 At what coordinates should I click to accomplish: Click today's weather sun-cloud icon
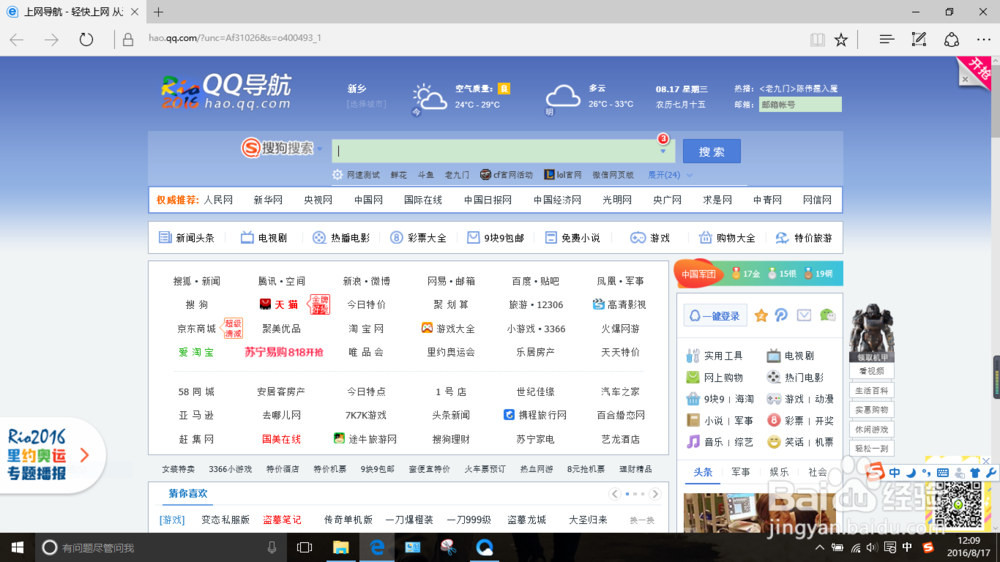click(x=429, y=98)
